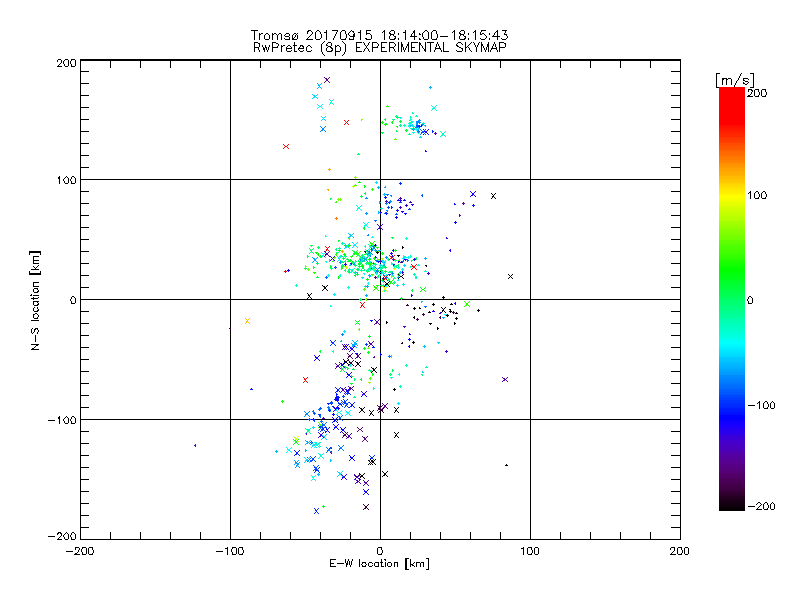Screen dimensions: 800x600
Task: Click the isolated purple dot near -125 km west
Action: [195, 445]
